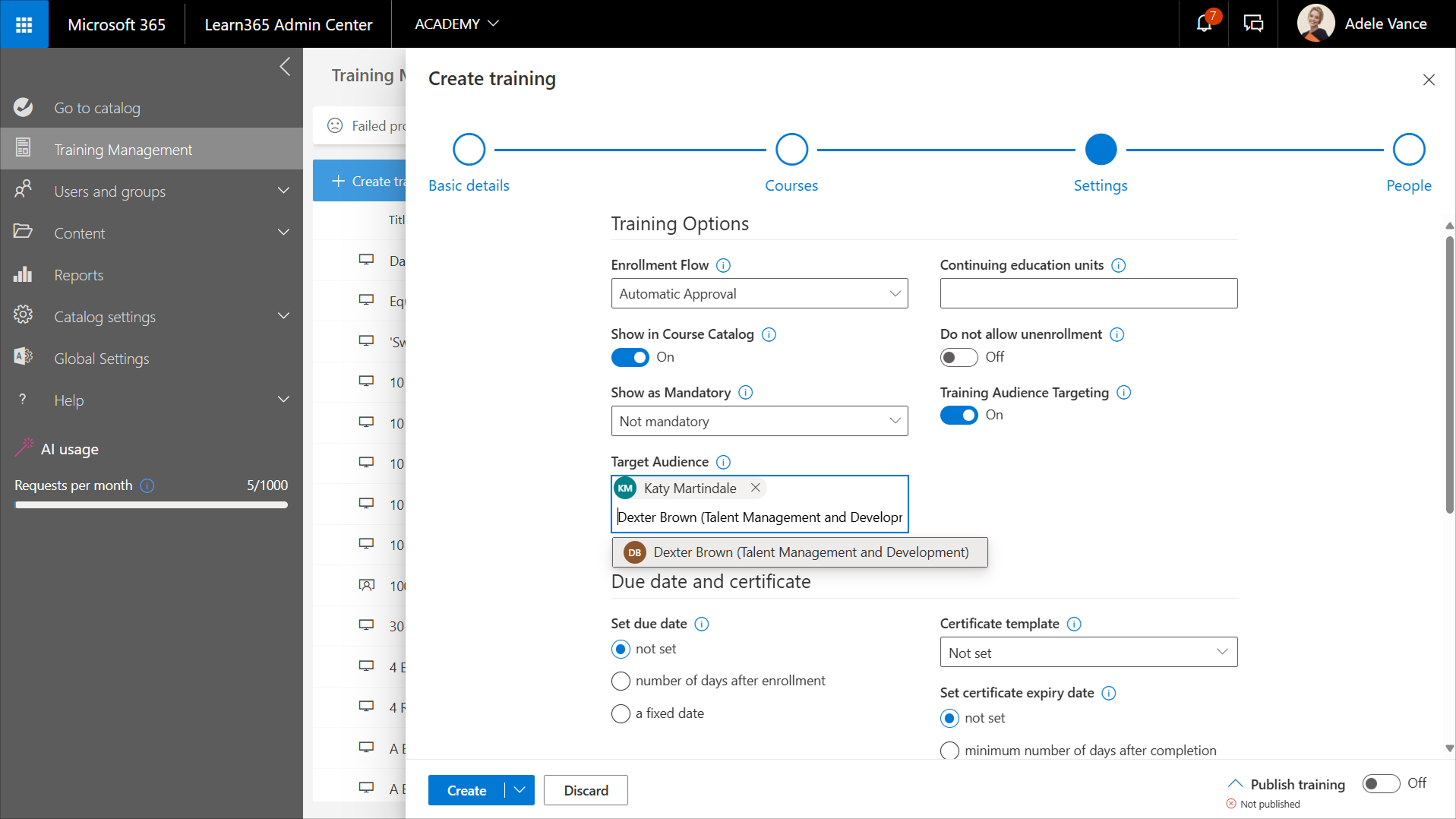Select 'a fixed date' due date option
The height and width of the screenshot is (819, 1456).
(x=621, y=713)
